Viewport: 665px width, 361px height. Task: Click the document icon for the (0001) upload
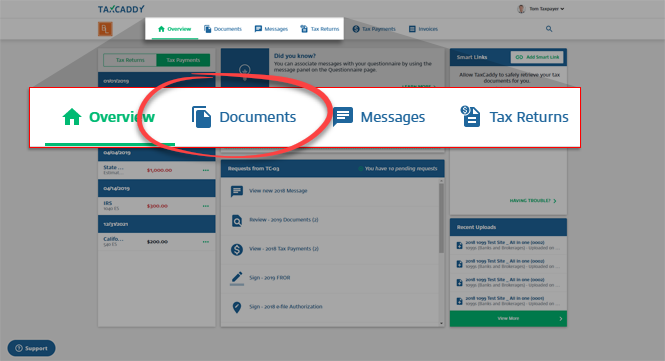459,301
